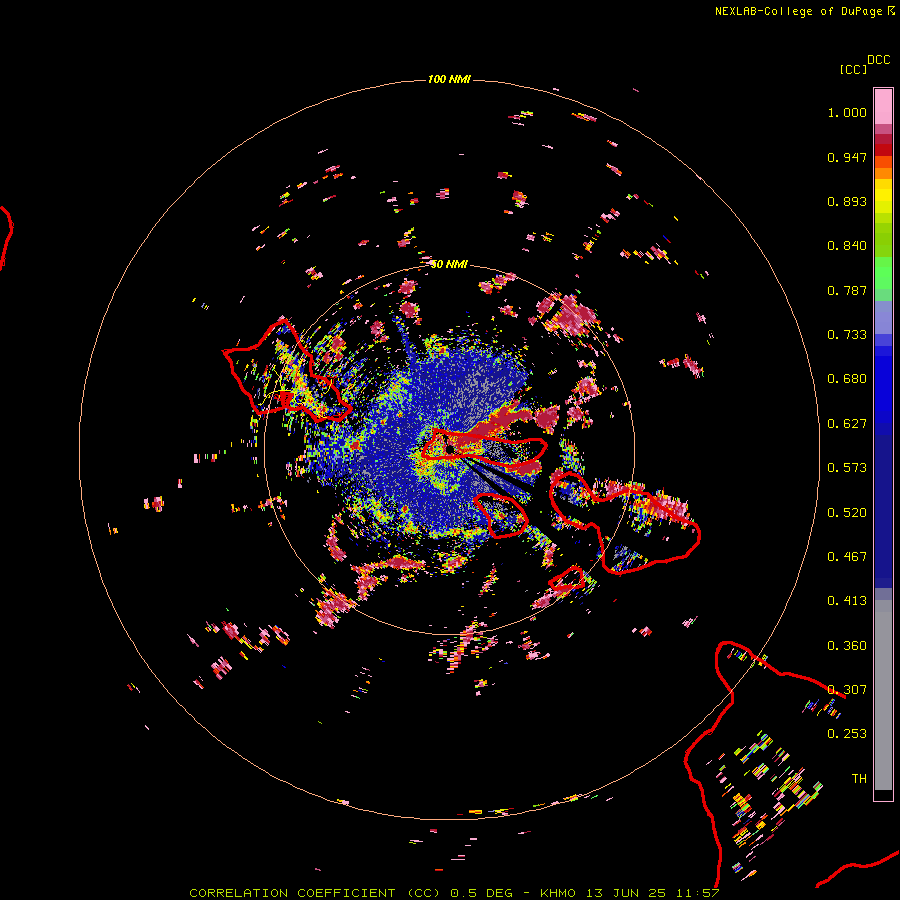Select the 0.627 legend value
The height and width of the screenshot is (900, 900).
pyautogui.click(x=847, y=424)
